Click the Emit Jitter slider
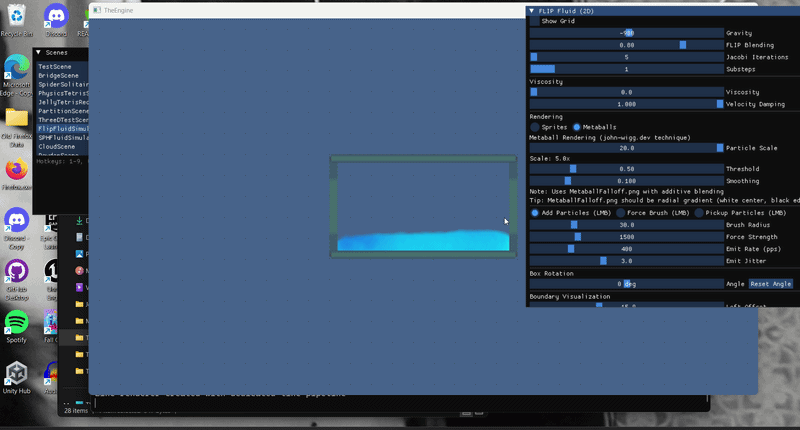 627,261
